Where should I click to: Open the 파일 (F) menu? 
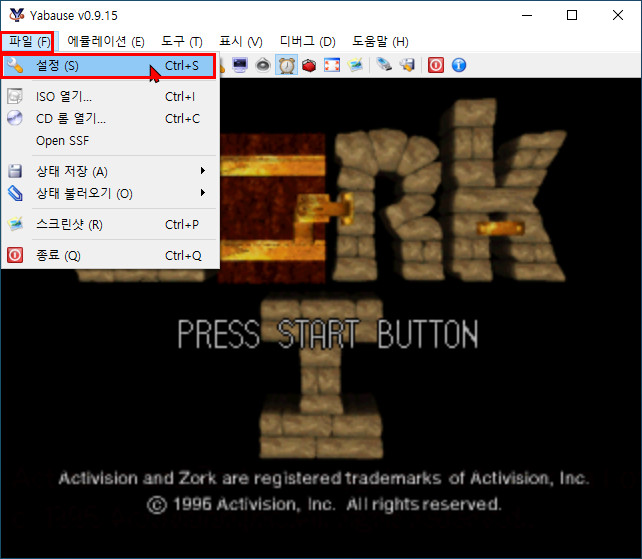(27, 42)
